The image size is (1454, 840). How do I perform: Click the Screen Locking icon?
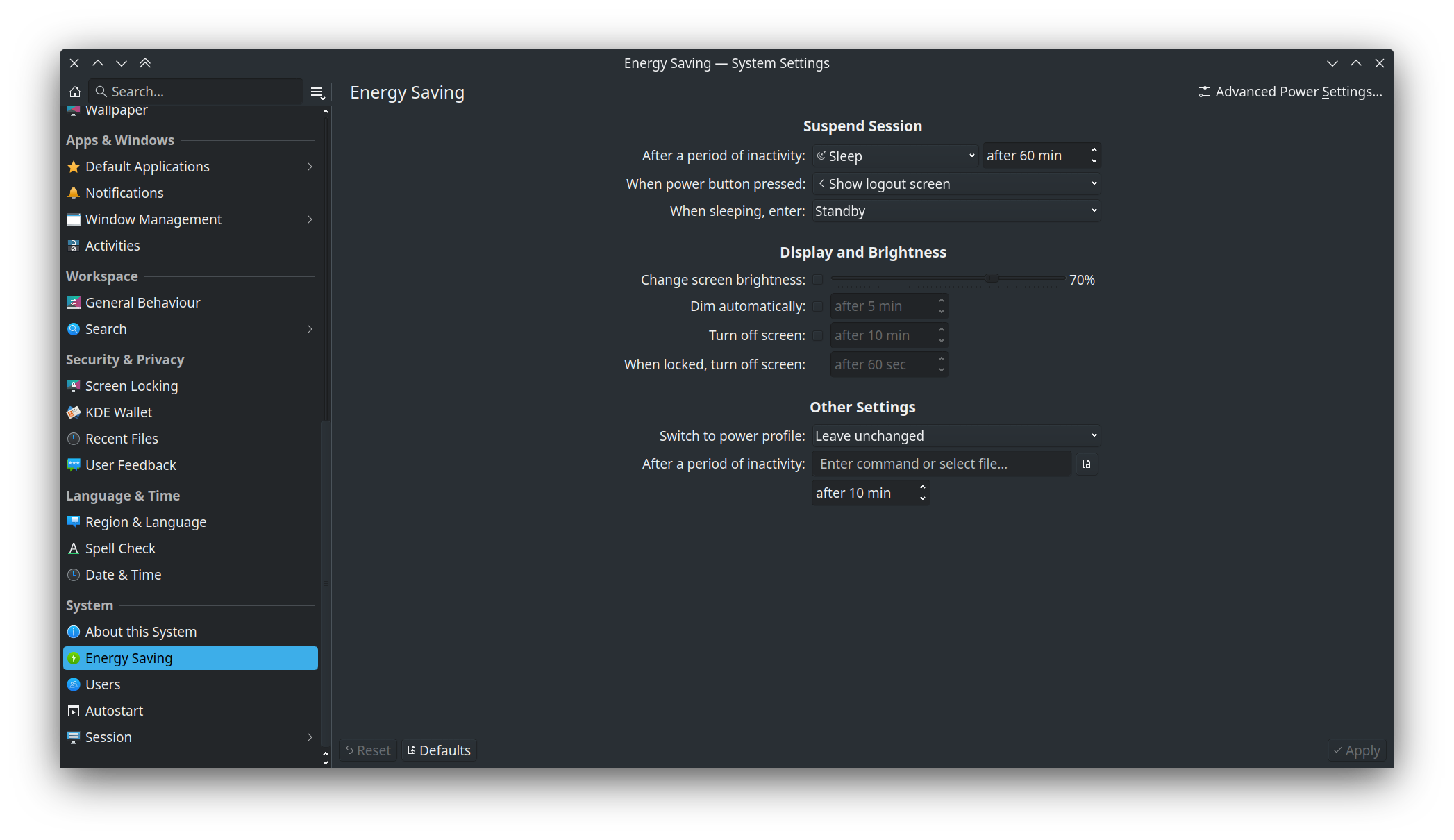74,386
